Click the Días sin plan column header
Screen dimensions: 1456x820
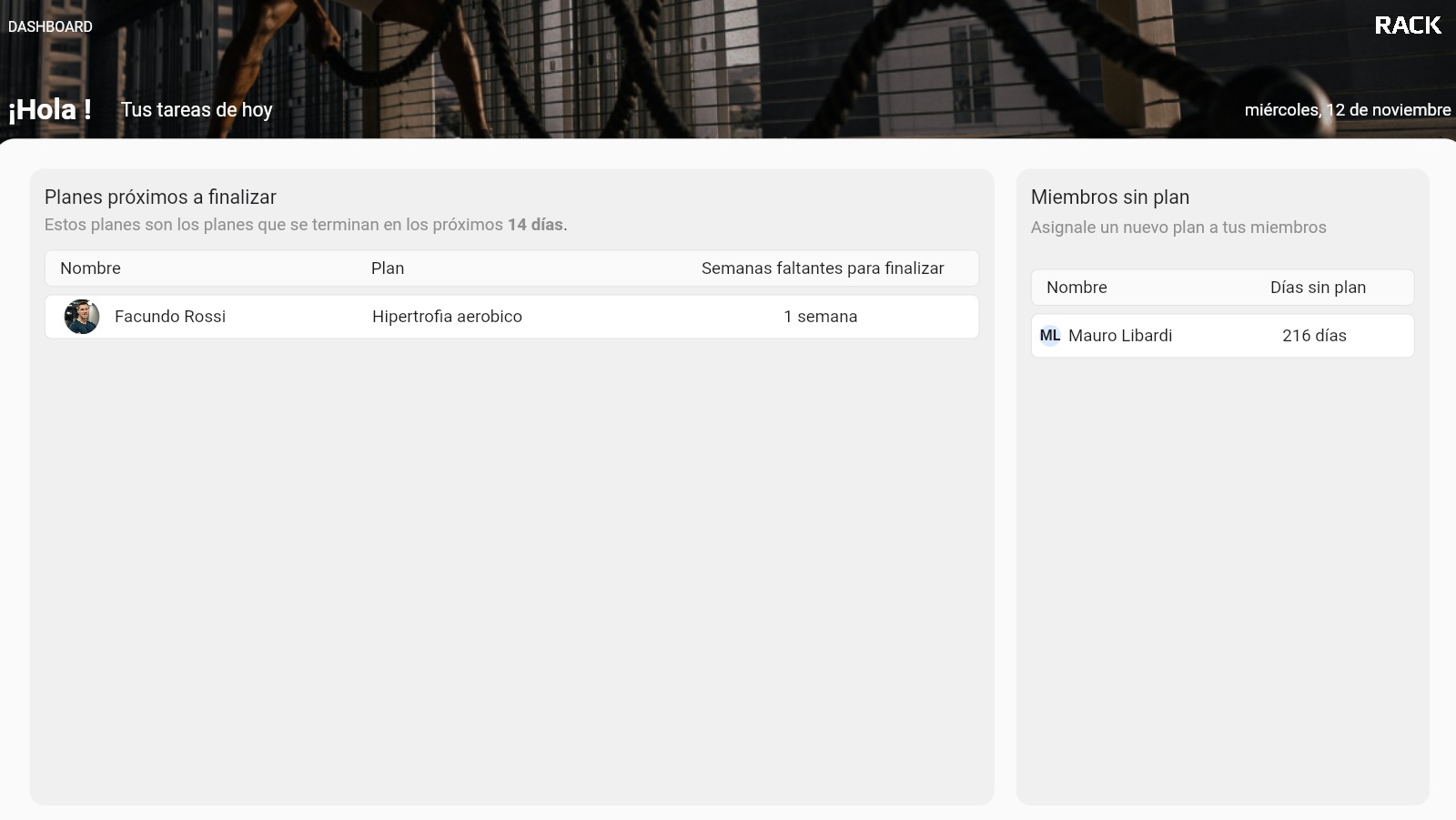click(1318, 287)
